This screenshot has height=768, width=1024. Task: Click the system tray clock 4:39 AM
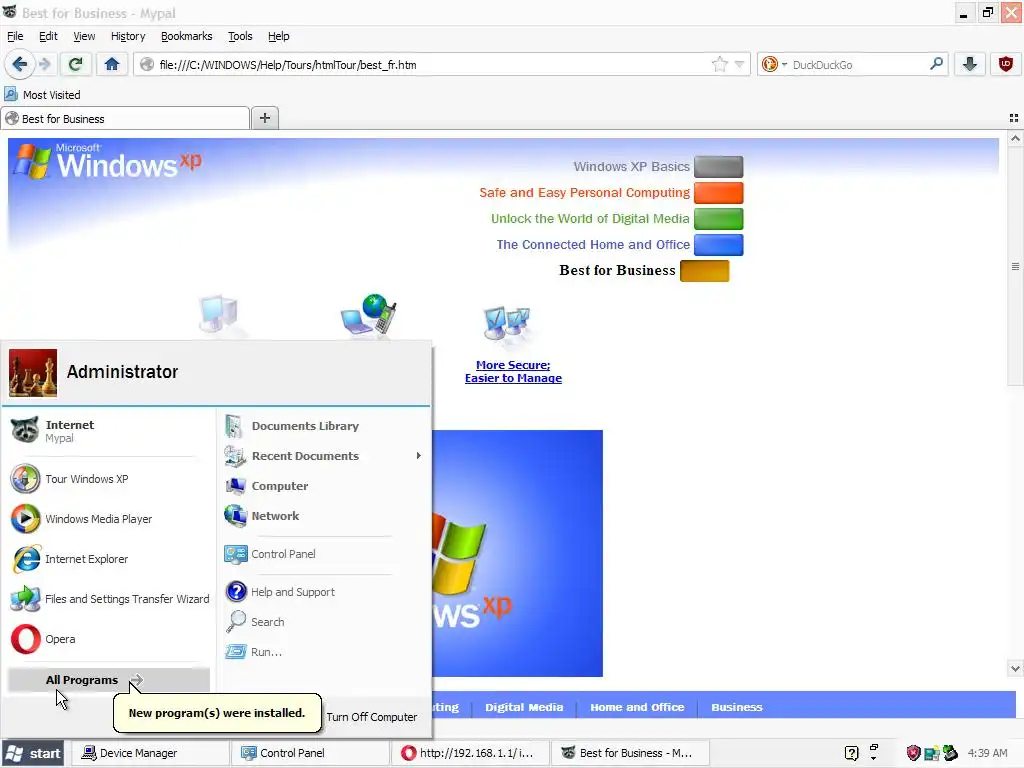tap(987, 753)
